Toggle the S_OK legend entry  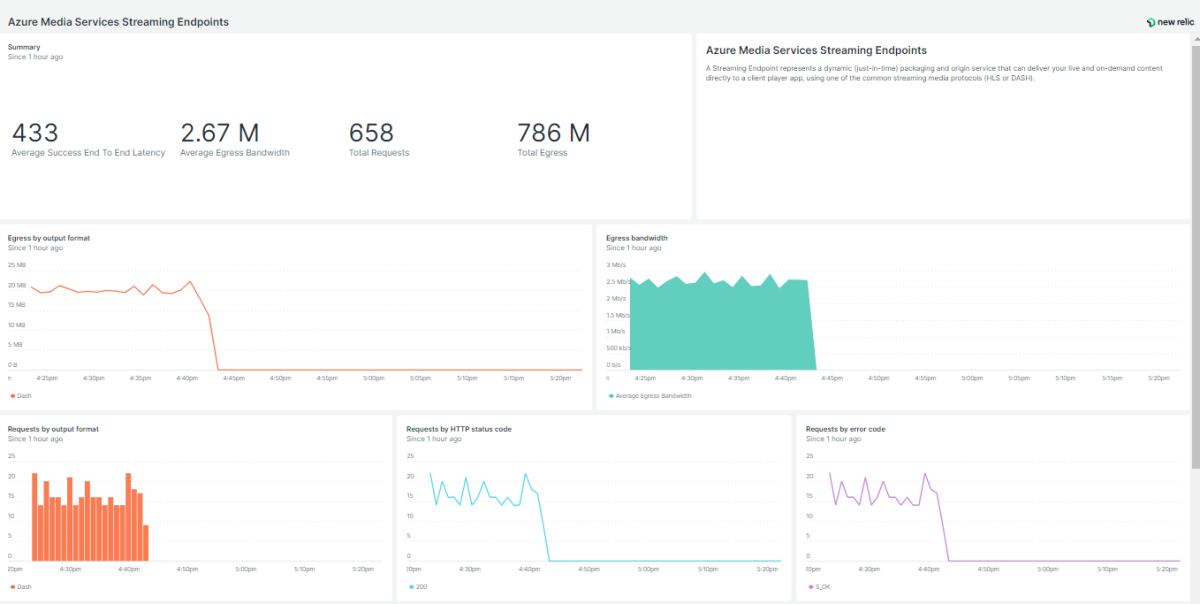[820, 587]
